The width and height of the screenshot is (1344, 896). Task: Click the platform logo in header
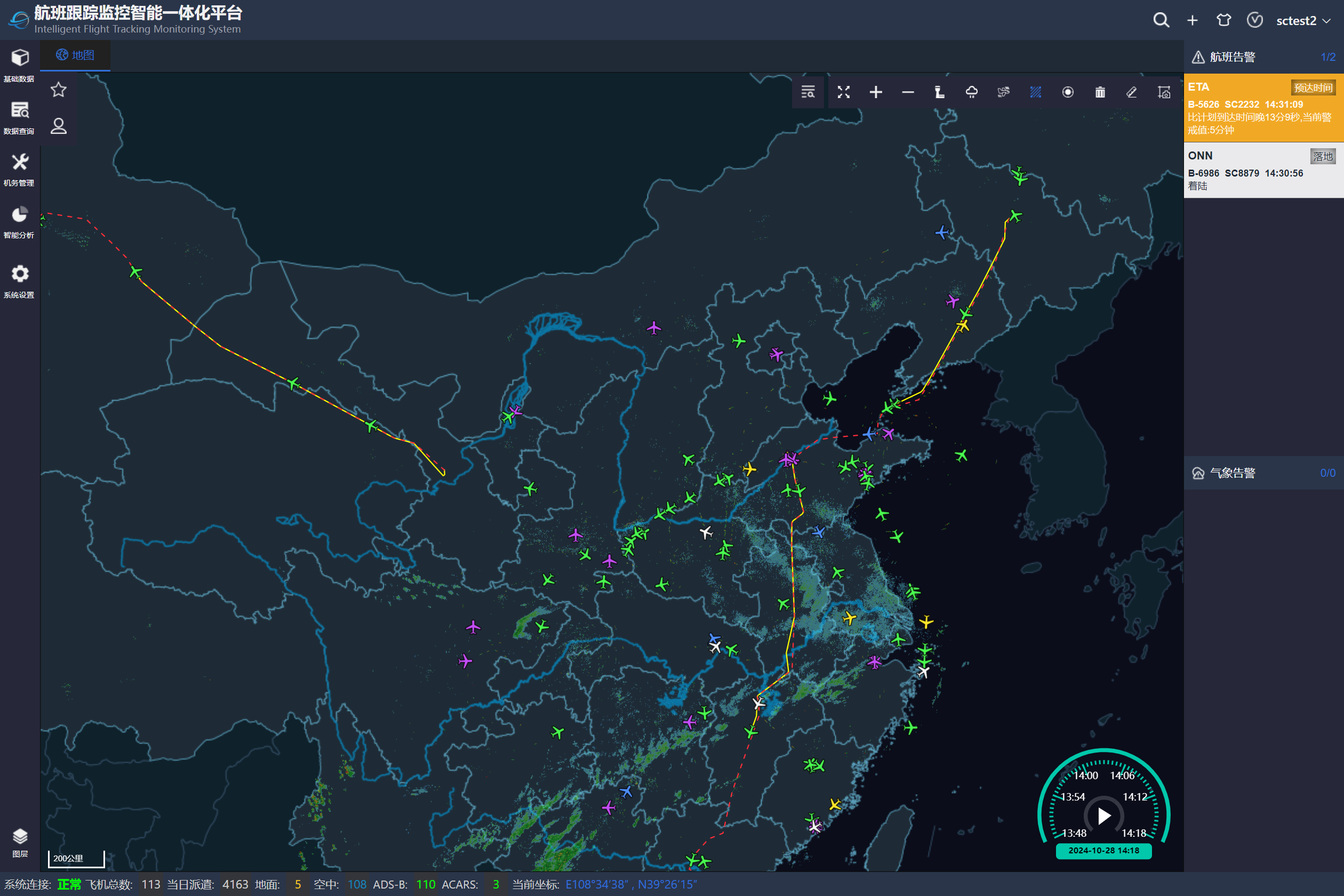point(19,20)
